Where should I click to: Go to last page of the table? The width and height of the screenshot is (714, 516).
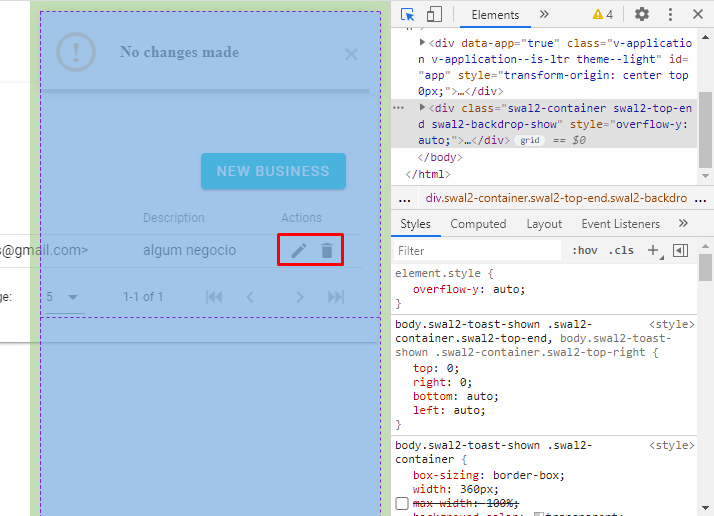coord(336,297)
